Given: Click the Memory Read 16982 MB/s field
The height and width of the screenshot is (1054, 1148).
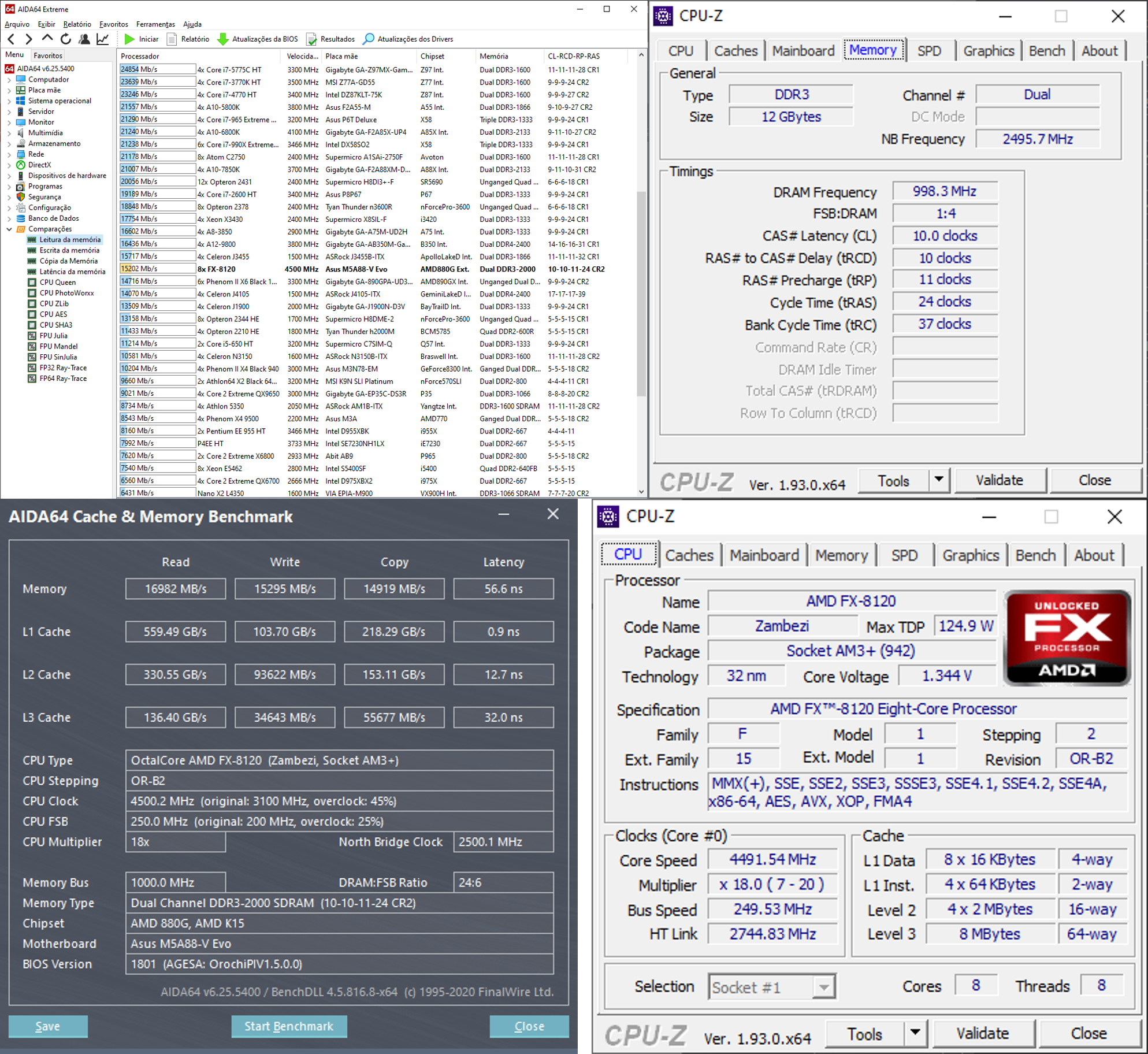Looking at the screenshot, I should [176, 589].
